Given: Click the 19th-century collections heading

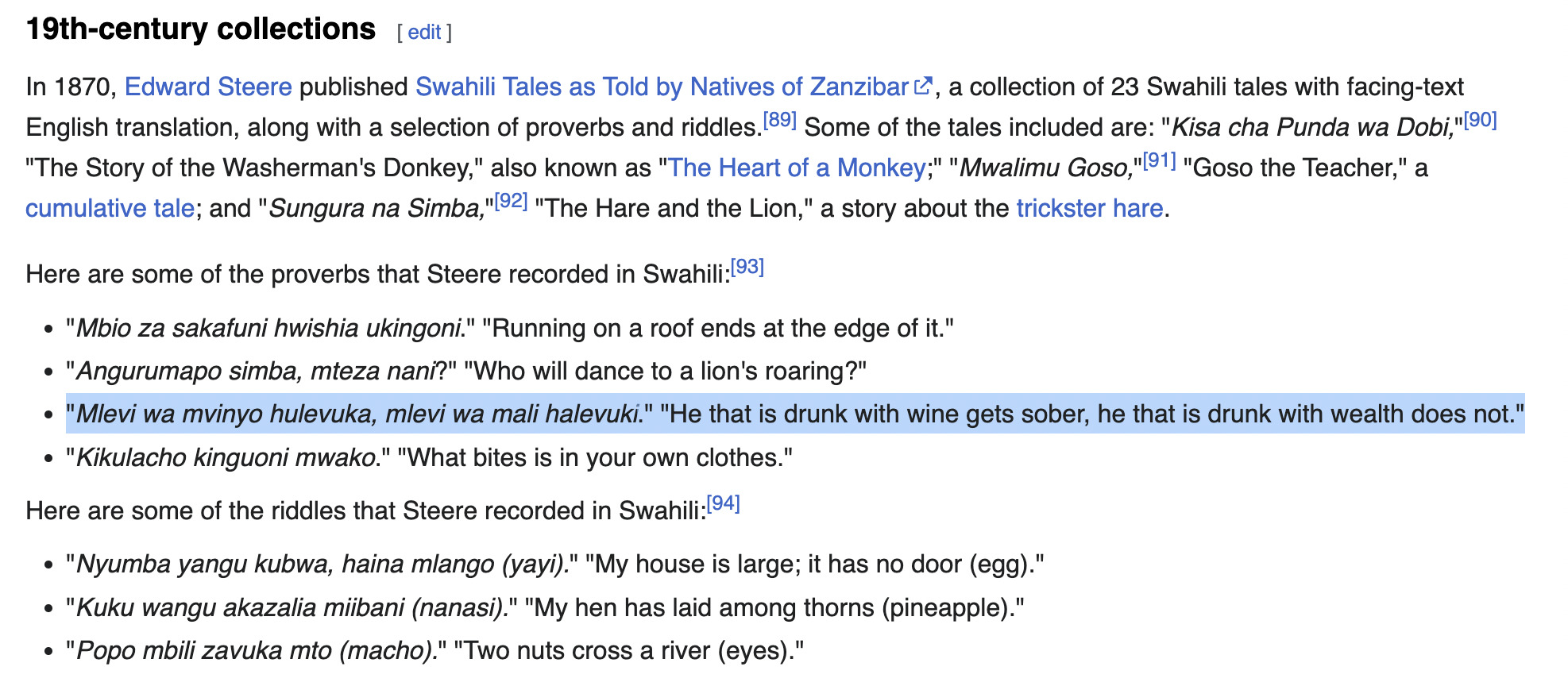Looking at the screenshot, I should tap(201, 29).
